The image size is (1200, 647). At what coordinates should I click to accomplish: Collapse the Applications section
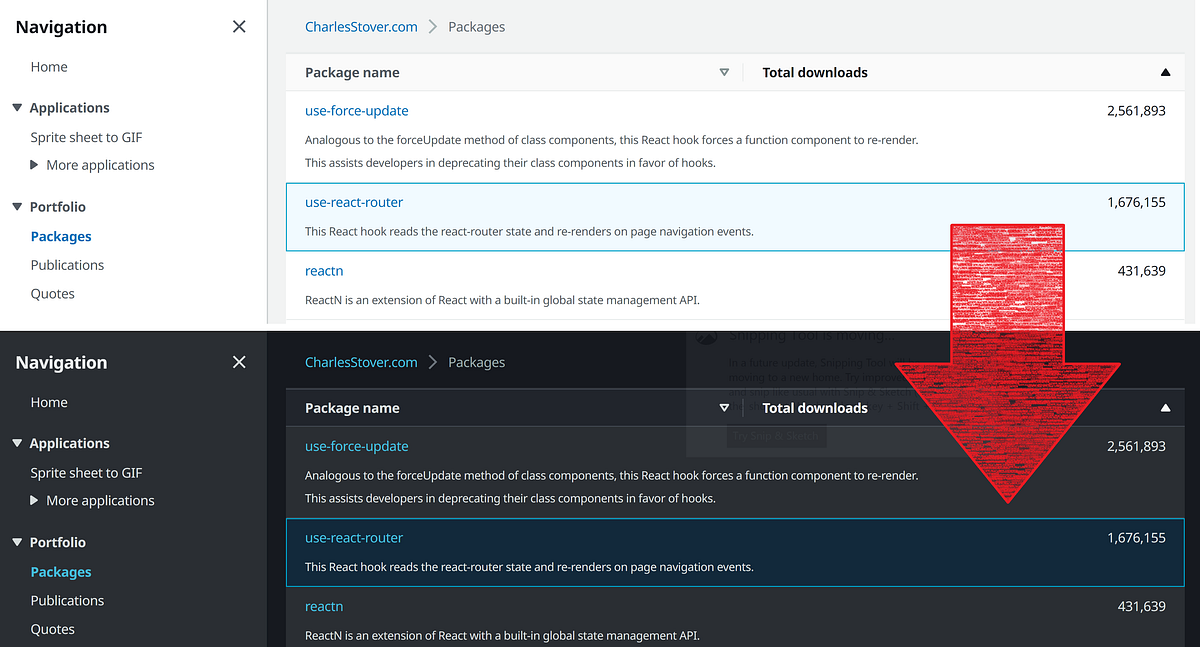pyautogui.click(x=14, y=107)
